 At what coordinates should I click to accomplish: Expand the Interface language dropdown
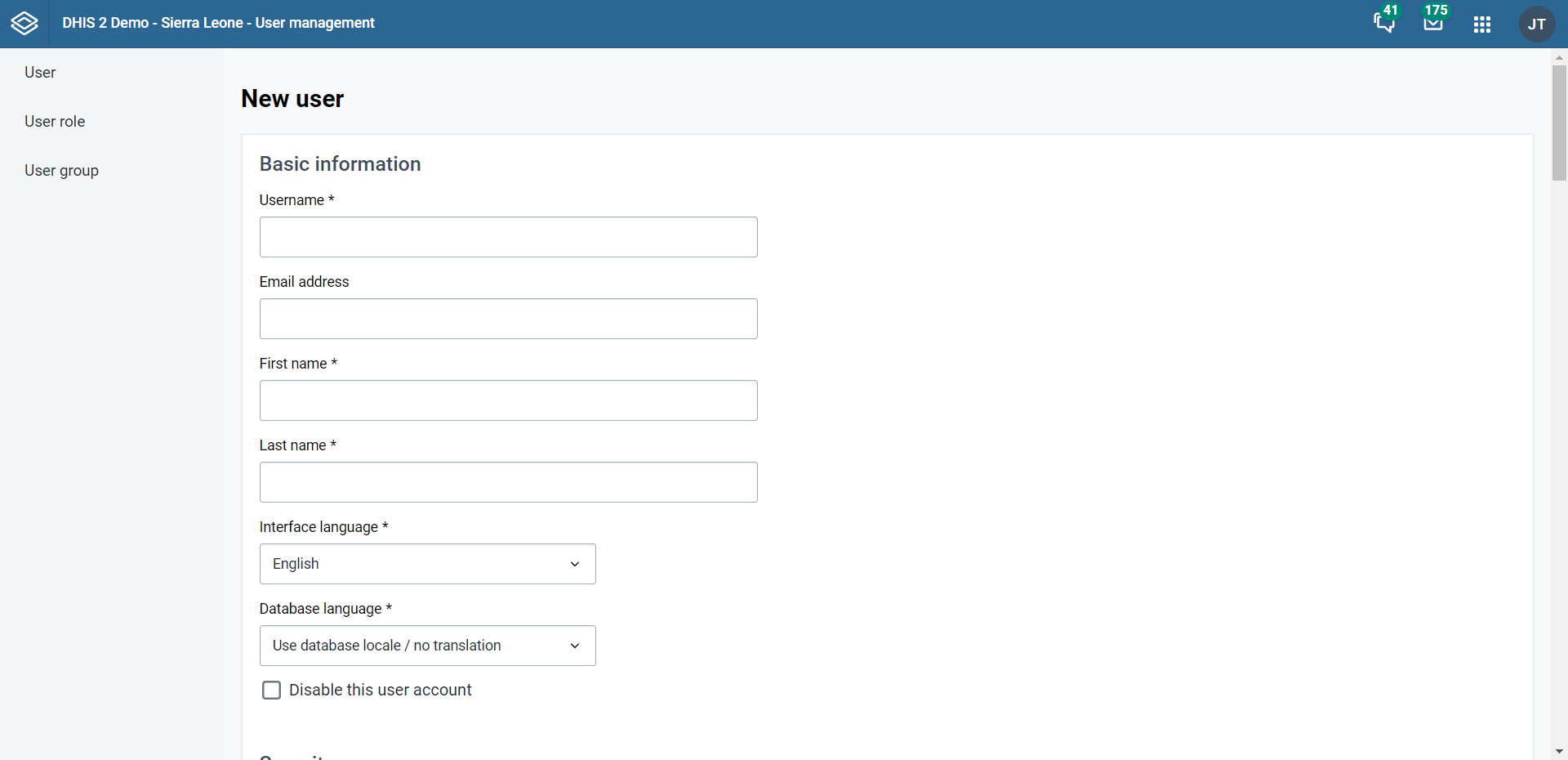click(x=427, y=564)
